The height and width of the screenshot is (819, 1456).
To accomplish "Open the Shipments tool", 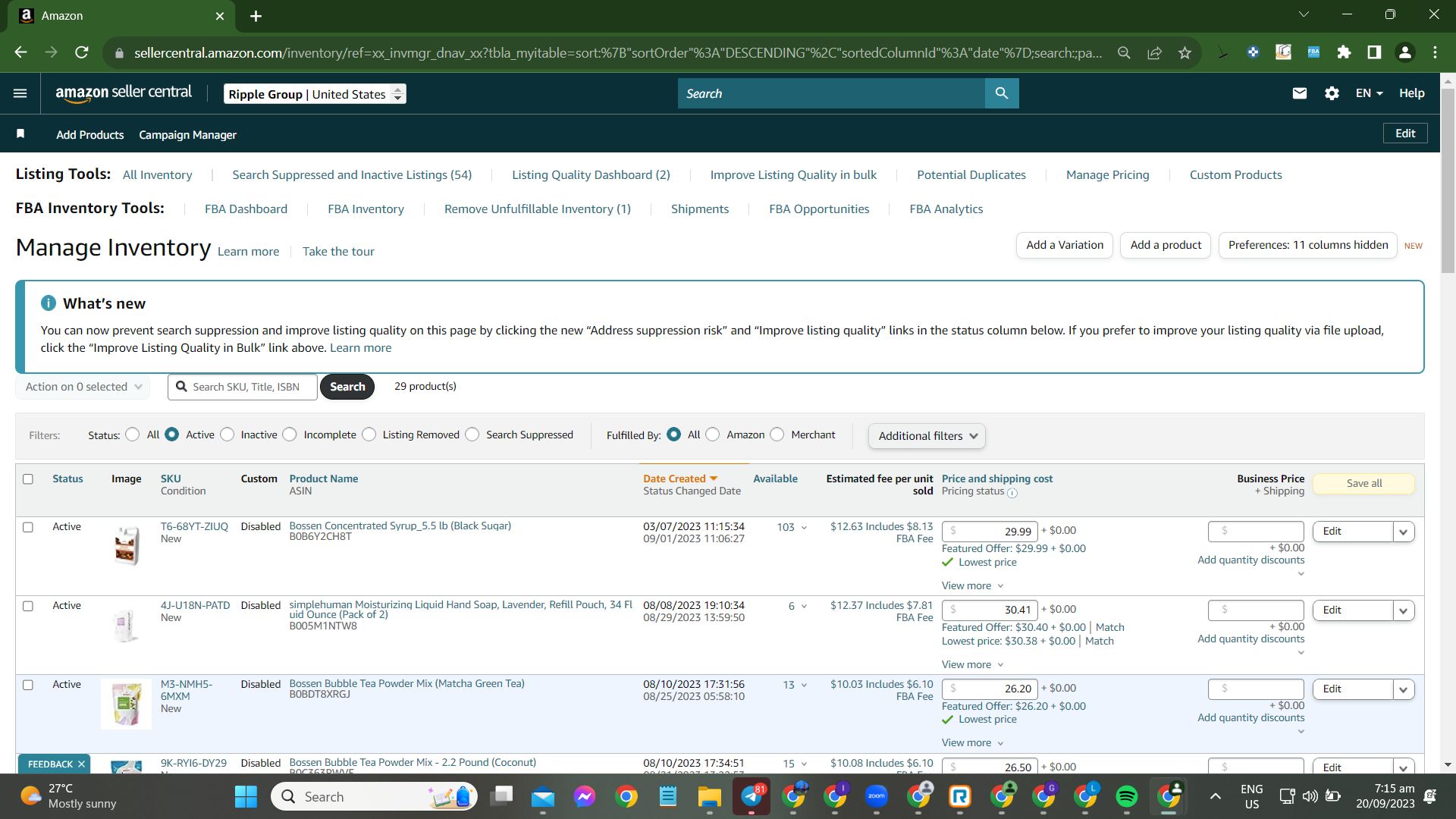I will pyautogui.click(x=699, y=209).
